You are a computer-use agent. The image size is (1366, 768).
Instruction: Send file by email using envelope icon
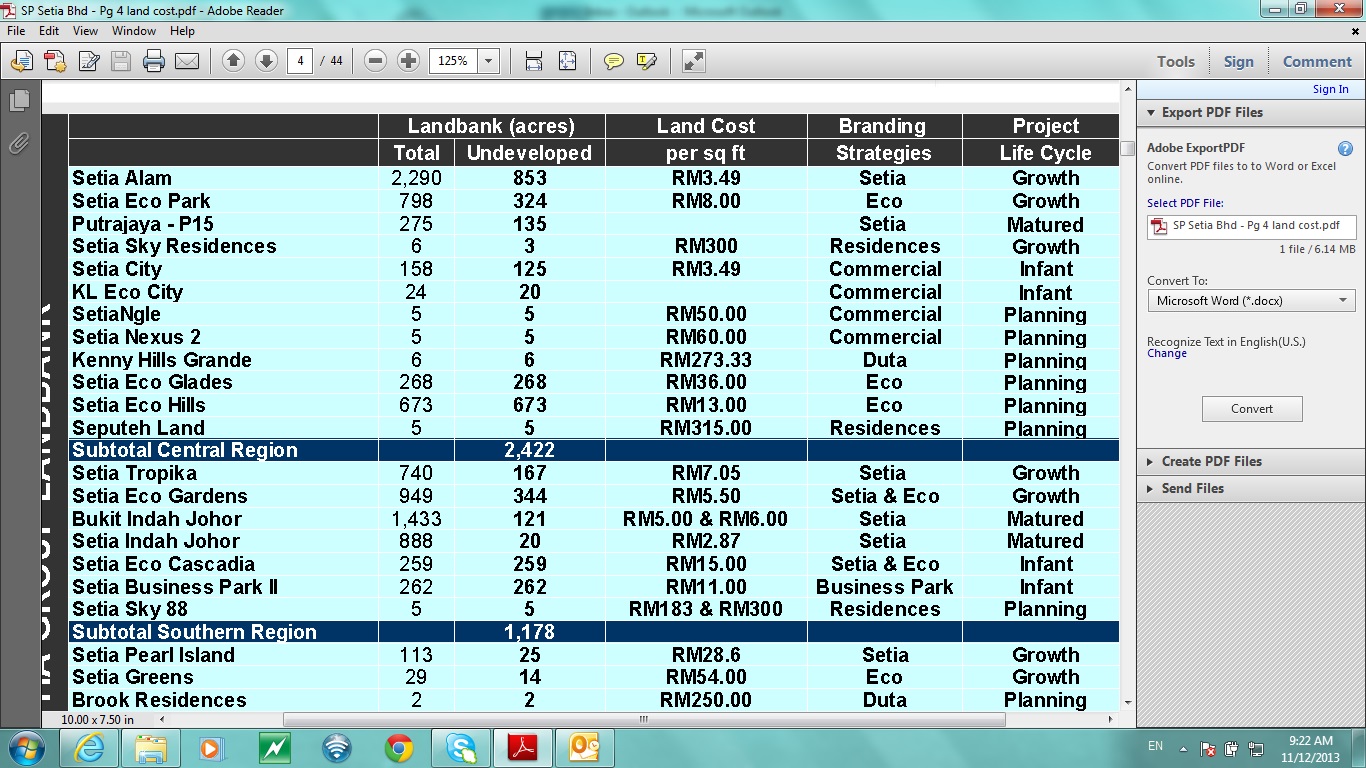point(187,61)
